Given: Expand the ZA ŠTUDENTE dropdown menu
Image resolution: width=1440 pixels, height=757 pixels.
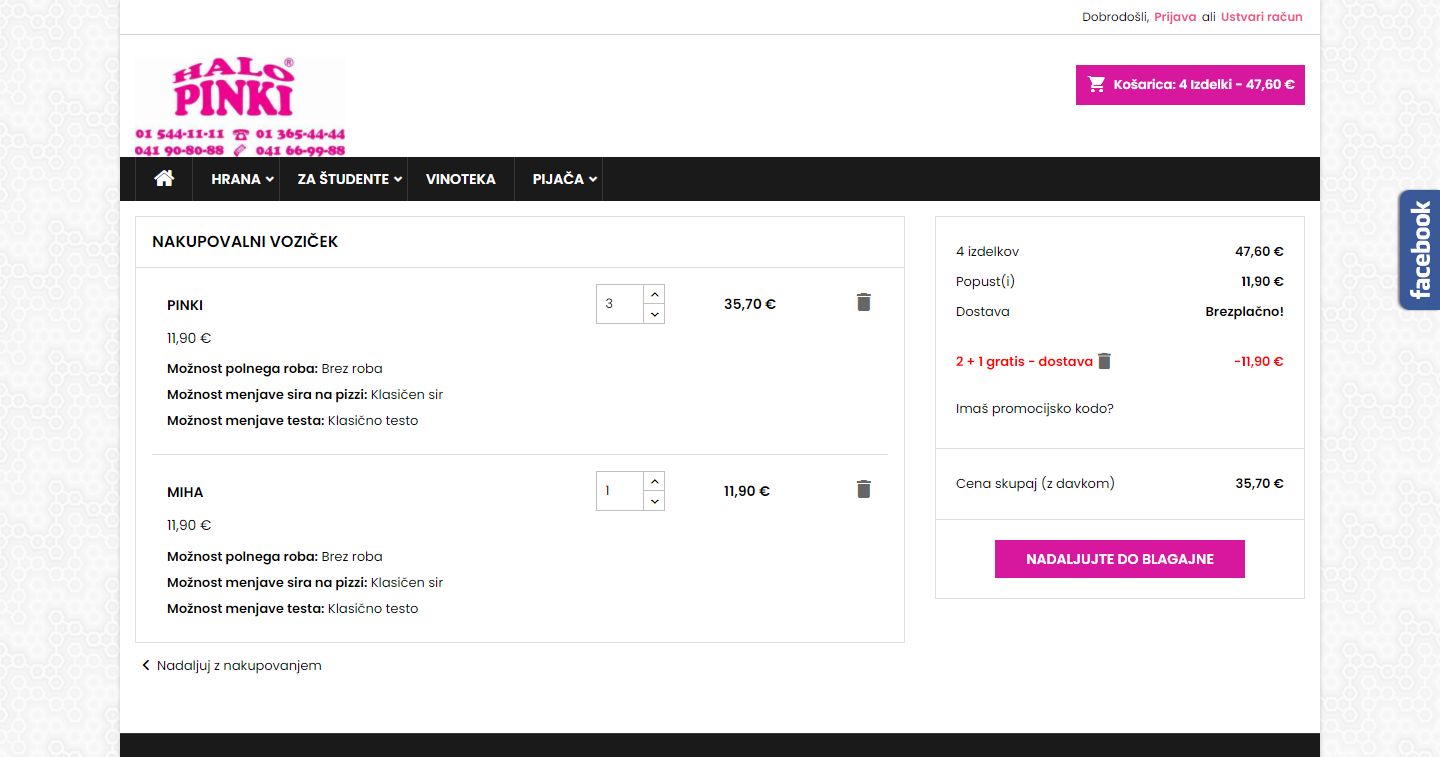Looking at the screenshot, I should coord(349,179).
